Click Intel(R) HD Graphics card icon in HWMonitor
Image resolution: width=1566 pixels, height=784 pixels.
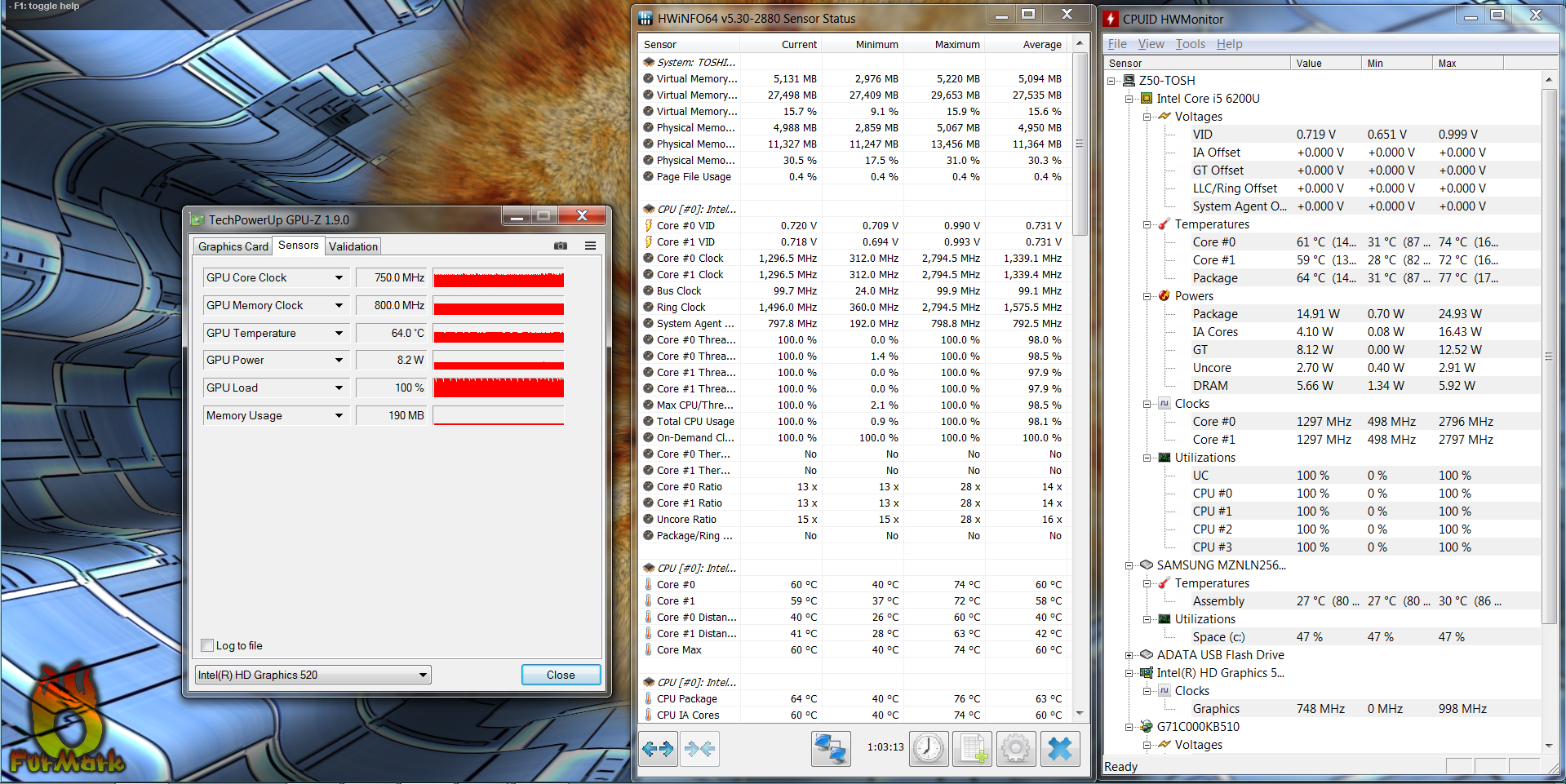pyautogui.click(x=1147, y=672)
